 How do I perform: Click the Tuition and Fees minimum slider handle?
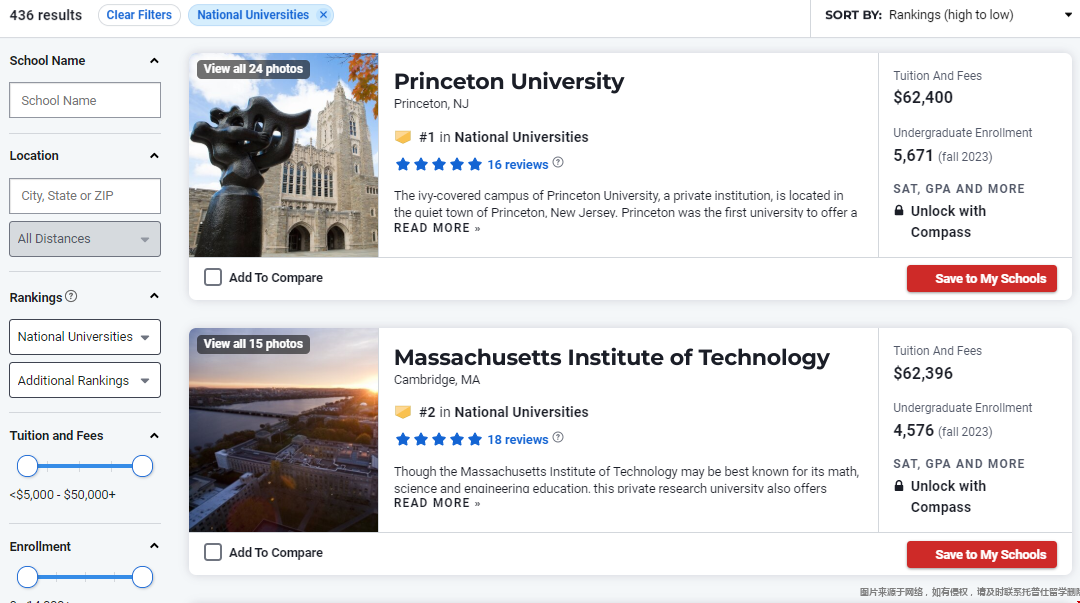pyautogui.click(x=28, y=467)
